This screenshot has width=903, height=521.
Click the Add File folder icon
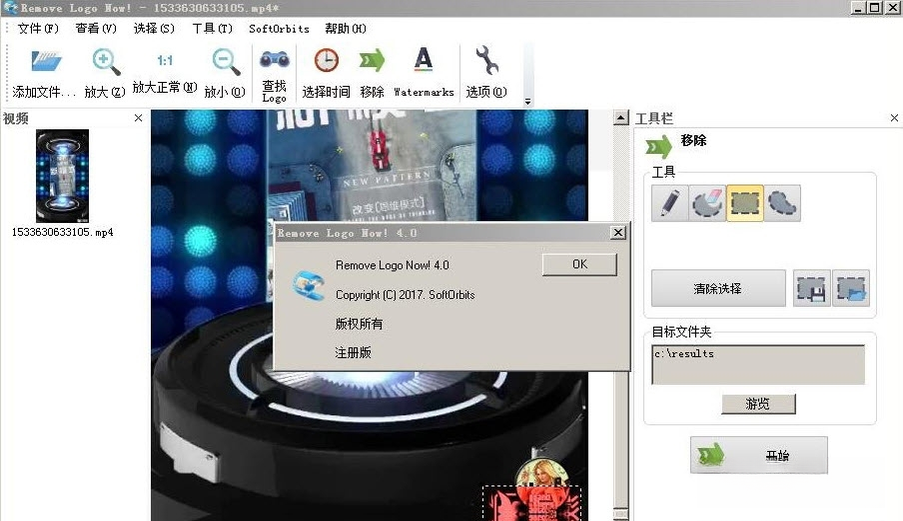click(46, 61)
